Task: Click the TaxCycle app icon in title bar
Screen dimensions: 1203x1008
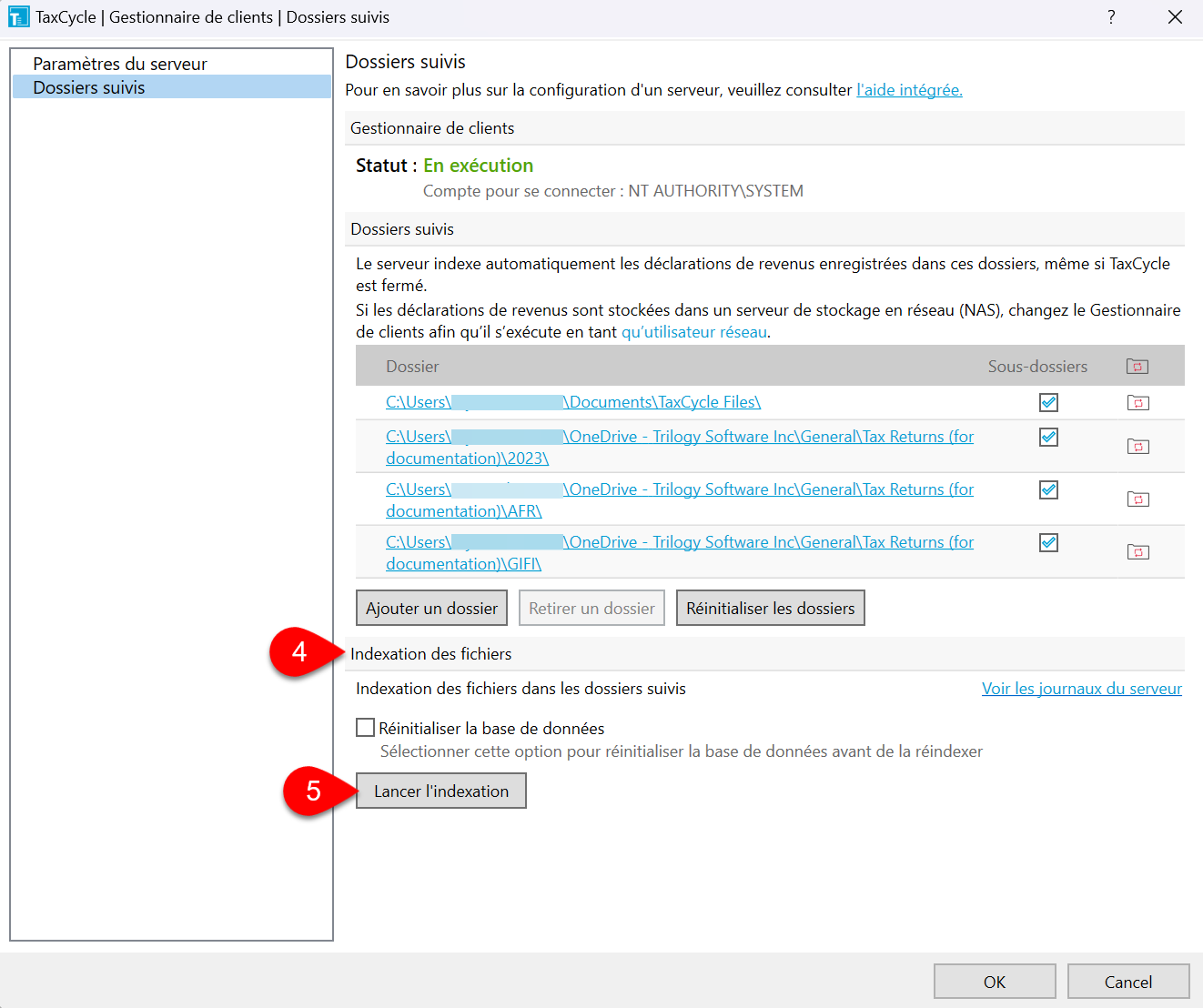Action: pos(18,16)
